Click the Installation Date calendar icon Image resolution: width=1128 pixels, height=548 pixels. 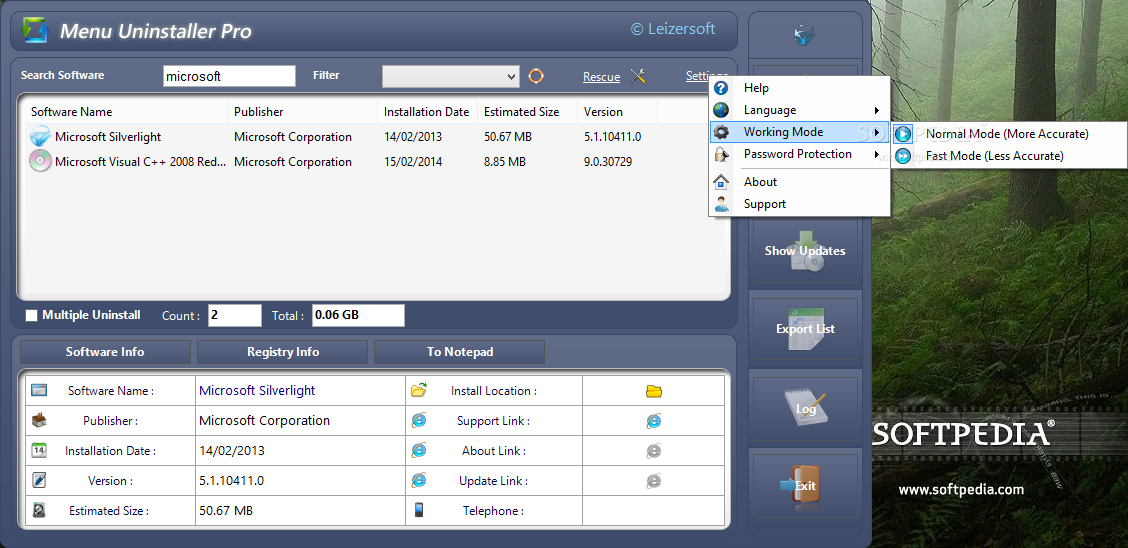[39, 450]
